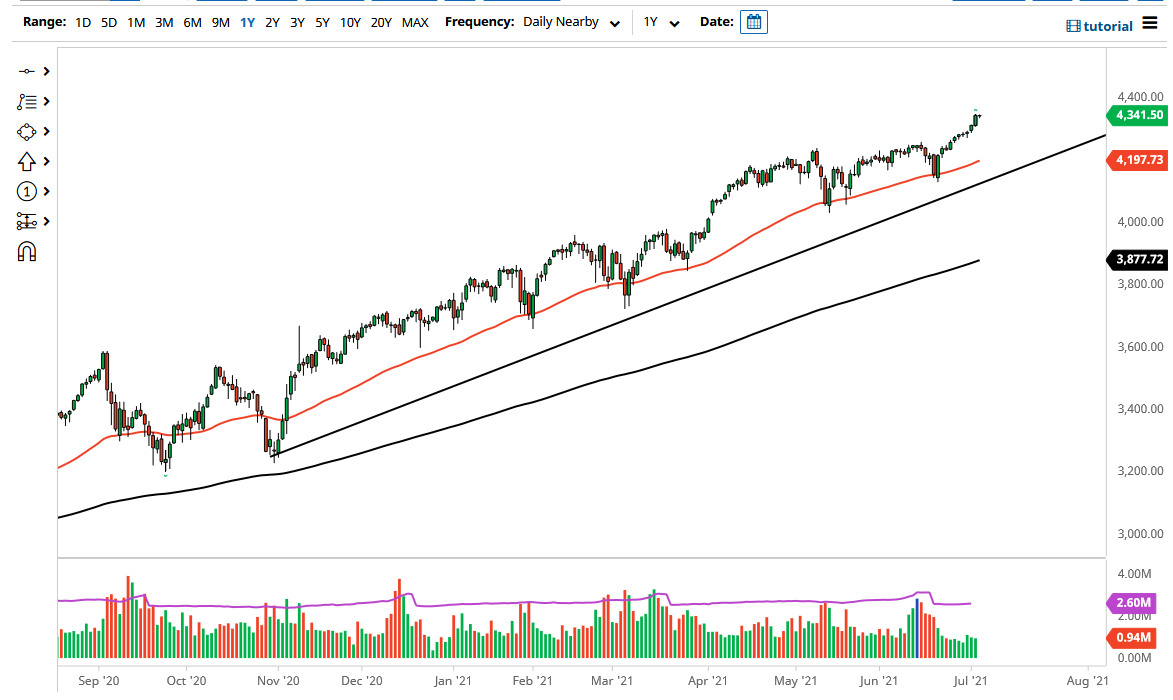Click the tutorial film-strip icon

(x=1073, y=25)
